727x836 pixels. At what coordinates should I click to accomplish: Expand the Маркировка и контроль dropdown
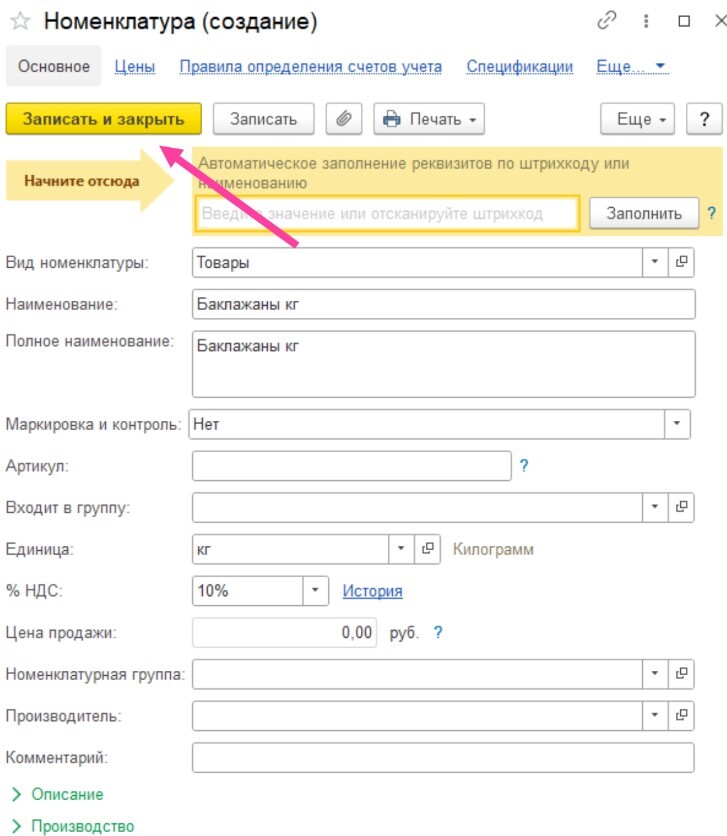678,424
